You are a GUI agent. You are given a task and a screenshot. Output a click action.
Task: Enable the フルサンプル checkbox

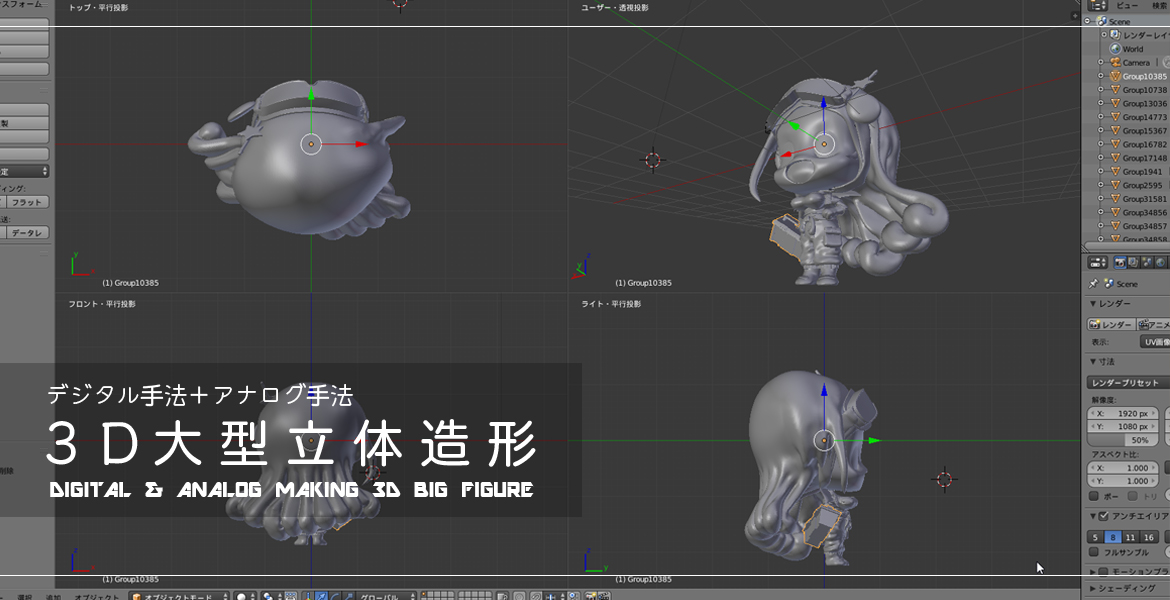(1094, 551)
